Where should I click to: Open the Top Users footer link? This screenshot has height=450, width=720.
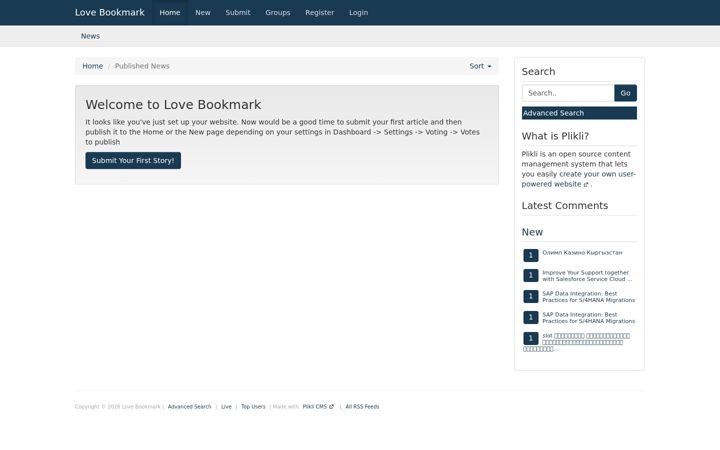[x=253, y=406]
